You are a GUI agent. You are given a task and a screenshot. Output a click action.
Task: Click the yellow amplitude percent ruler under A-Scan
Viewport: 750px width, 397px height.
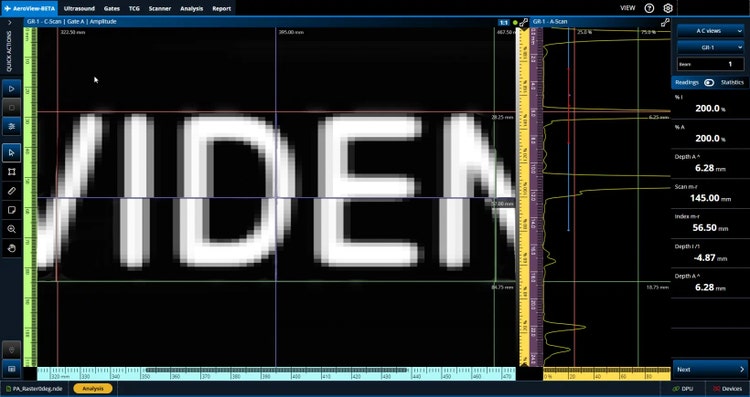coord(607,374)
